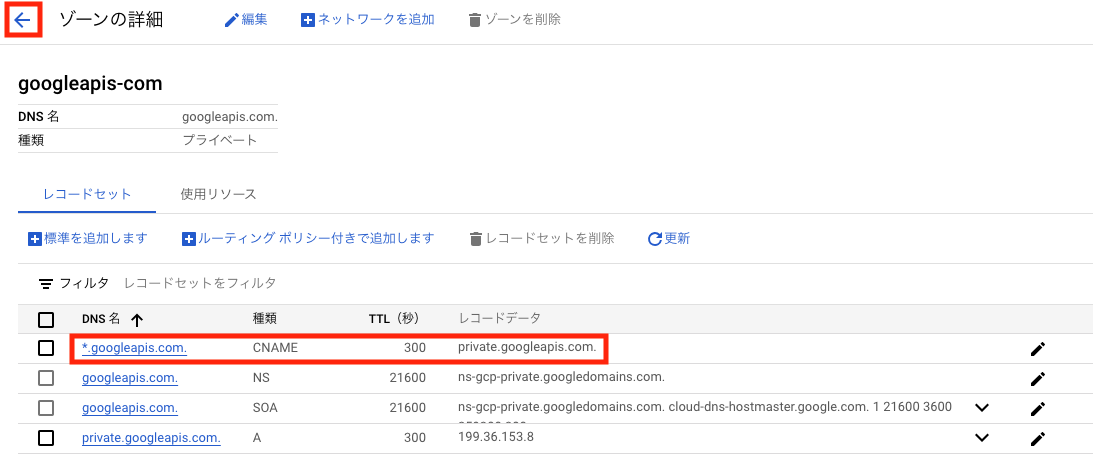The image size is (1093, 472).
Task: Edit the *.googleapis.com. CNAME record pencil
Action: pos(1038,349)
